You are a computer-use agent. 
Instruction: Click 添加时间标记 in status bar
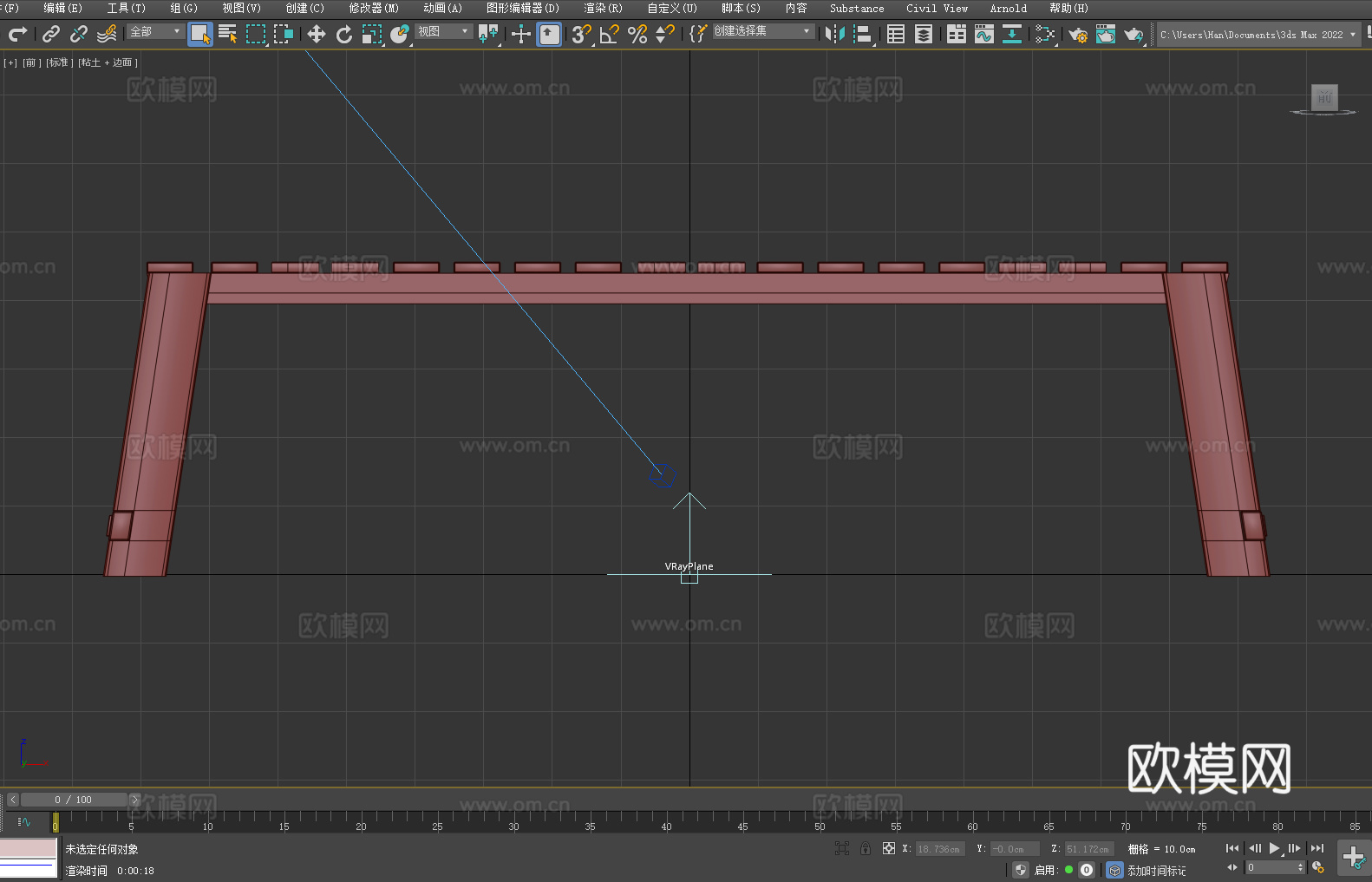[x=1156, y=870]
